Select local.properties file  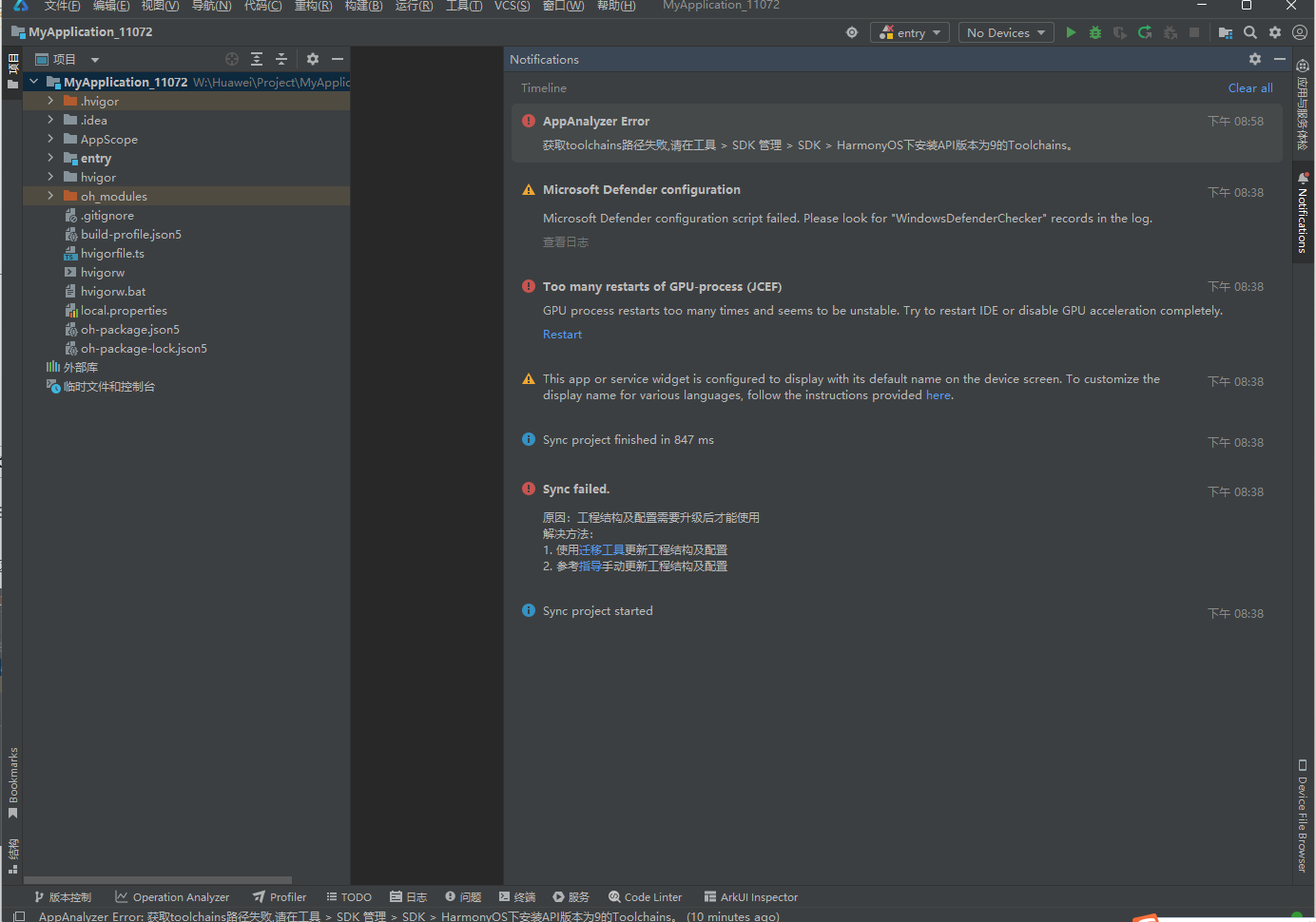point(124,310)
